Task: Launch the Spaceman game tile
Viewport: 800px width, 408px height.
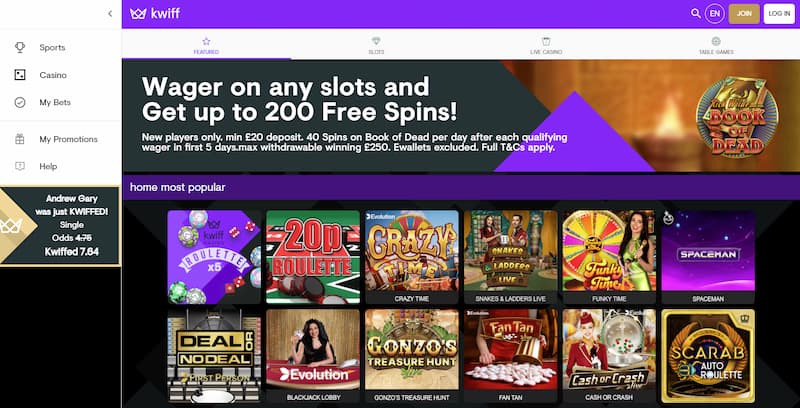Action: point(708,257)
